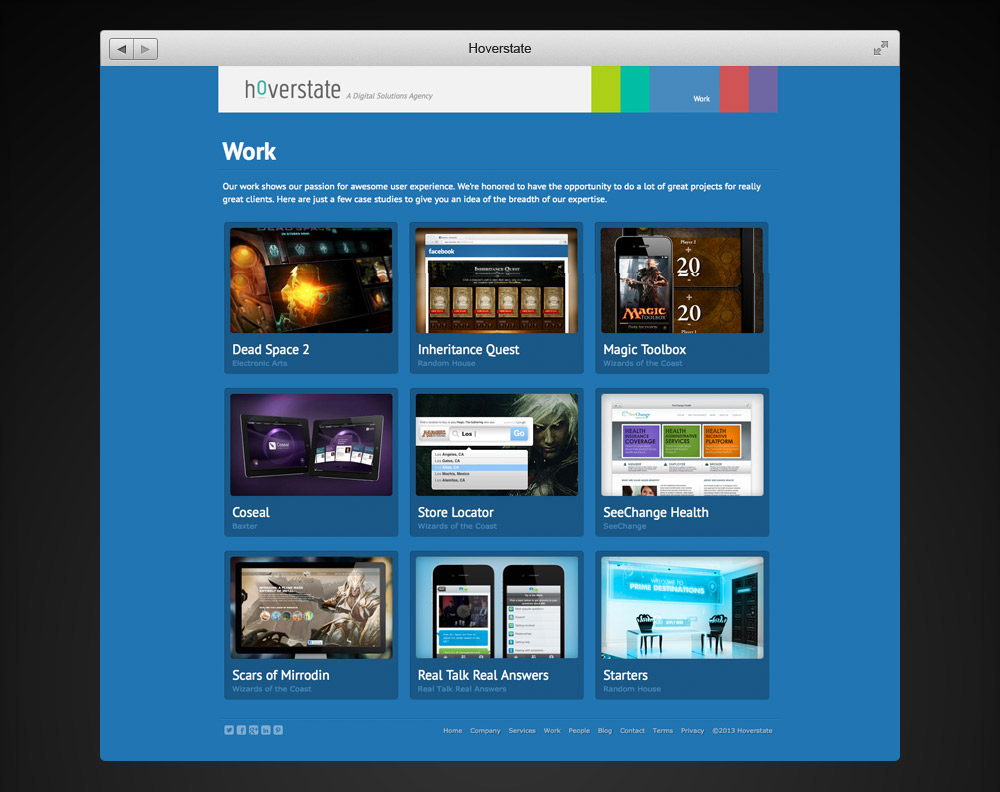Go to Home in footer

453,731
